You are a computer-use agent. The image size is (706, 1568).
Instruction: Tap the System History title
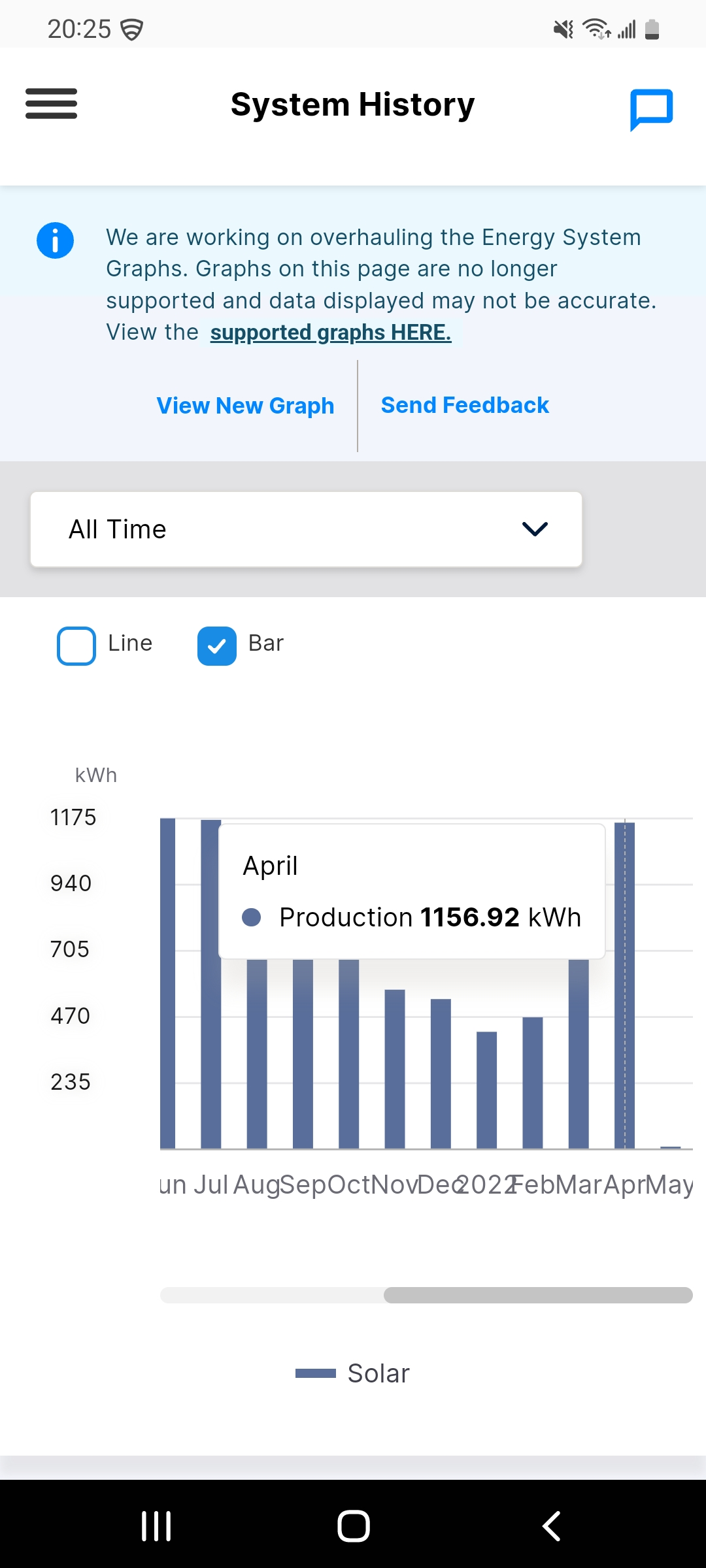[x=353, y=105]
